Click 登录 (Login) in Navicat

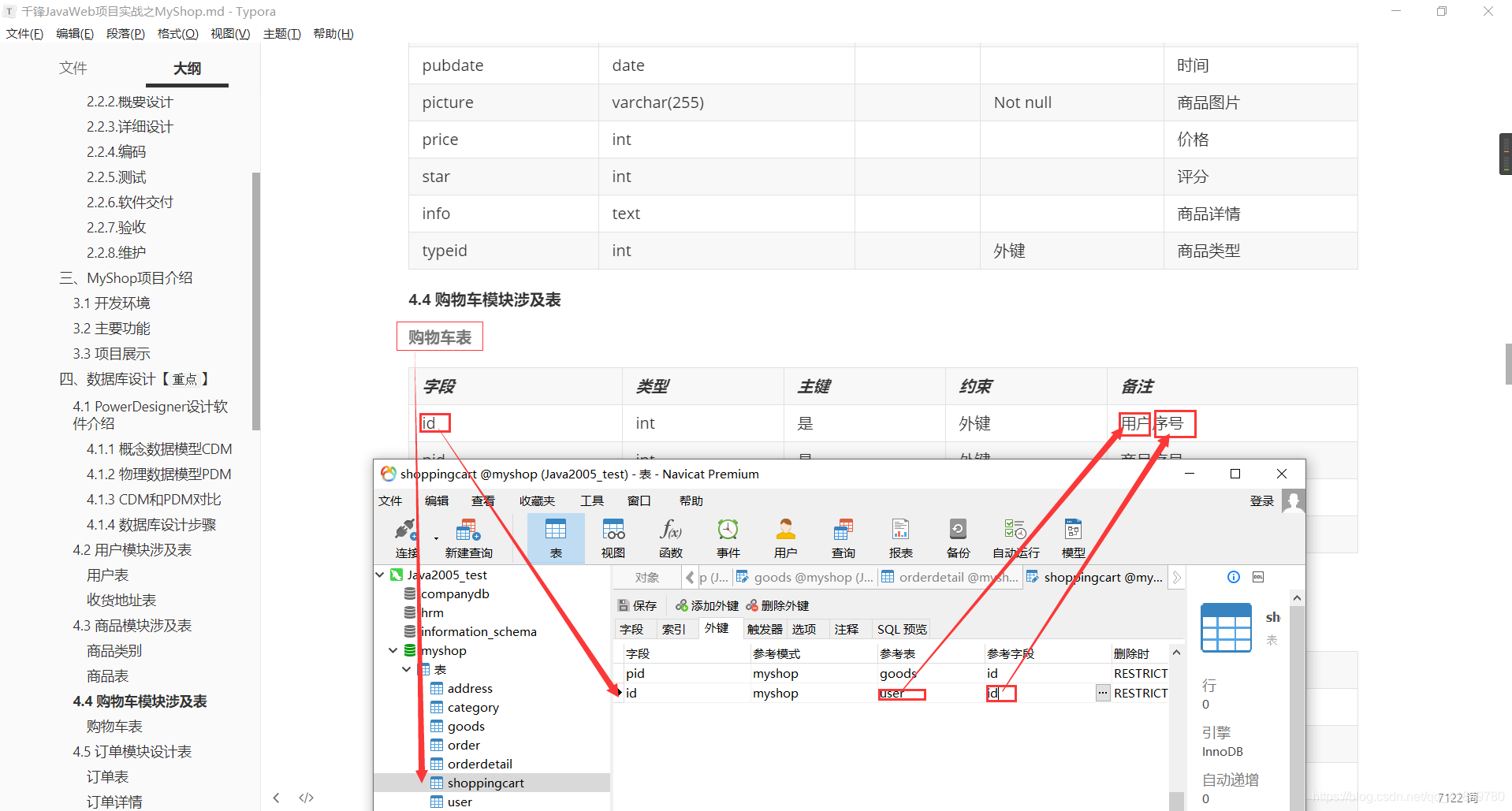(1262, 500)
